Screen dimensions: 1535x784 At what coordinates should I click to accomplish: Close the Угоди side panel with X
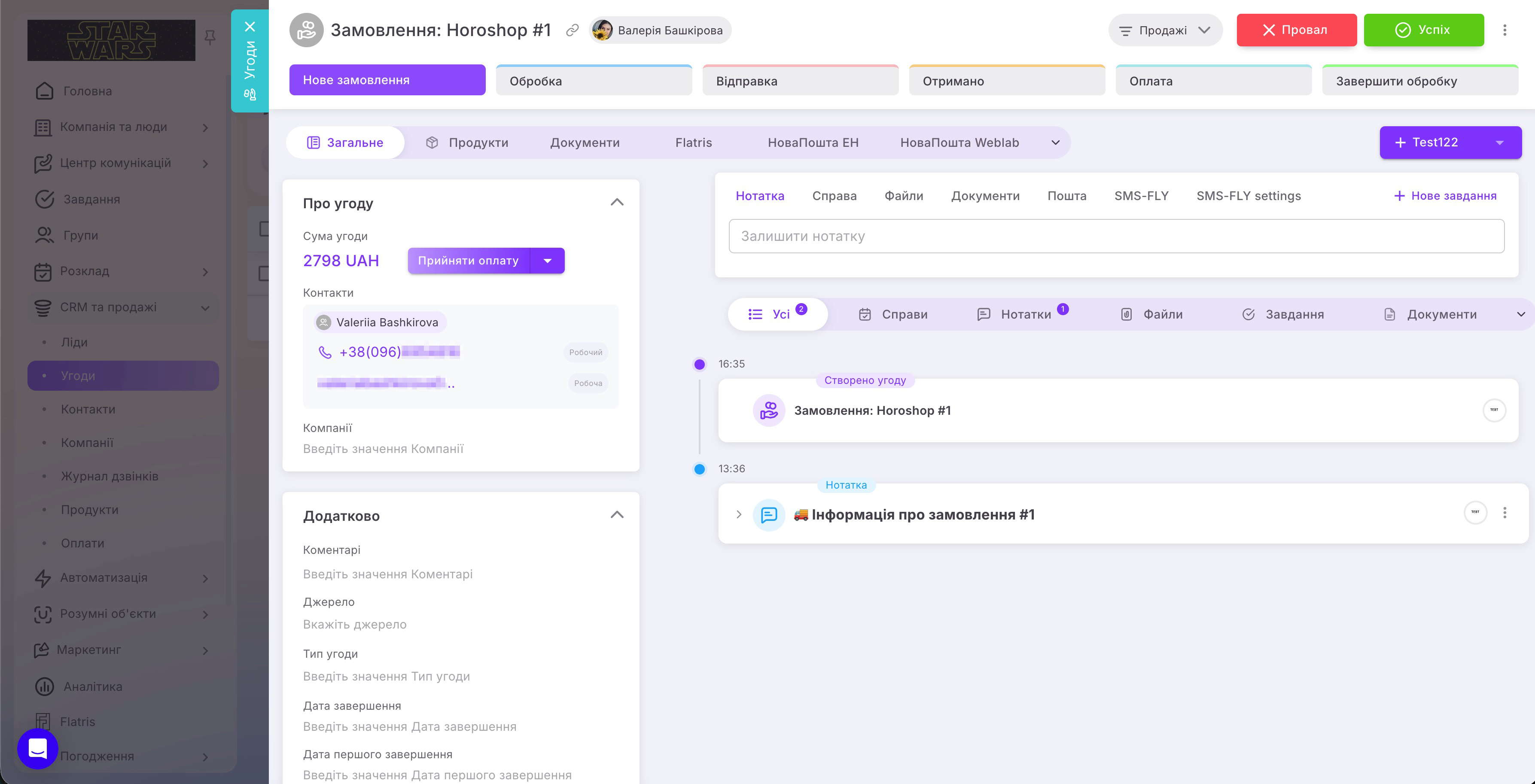tap(250, 27)
